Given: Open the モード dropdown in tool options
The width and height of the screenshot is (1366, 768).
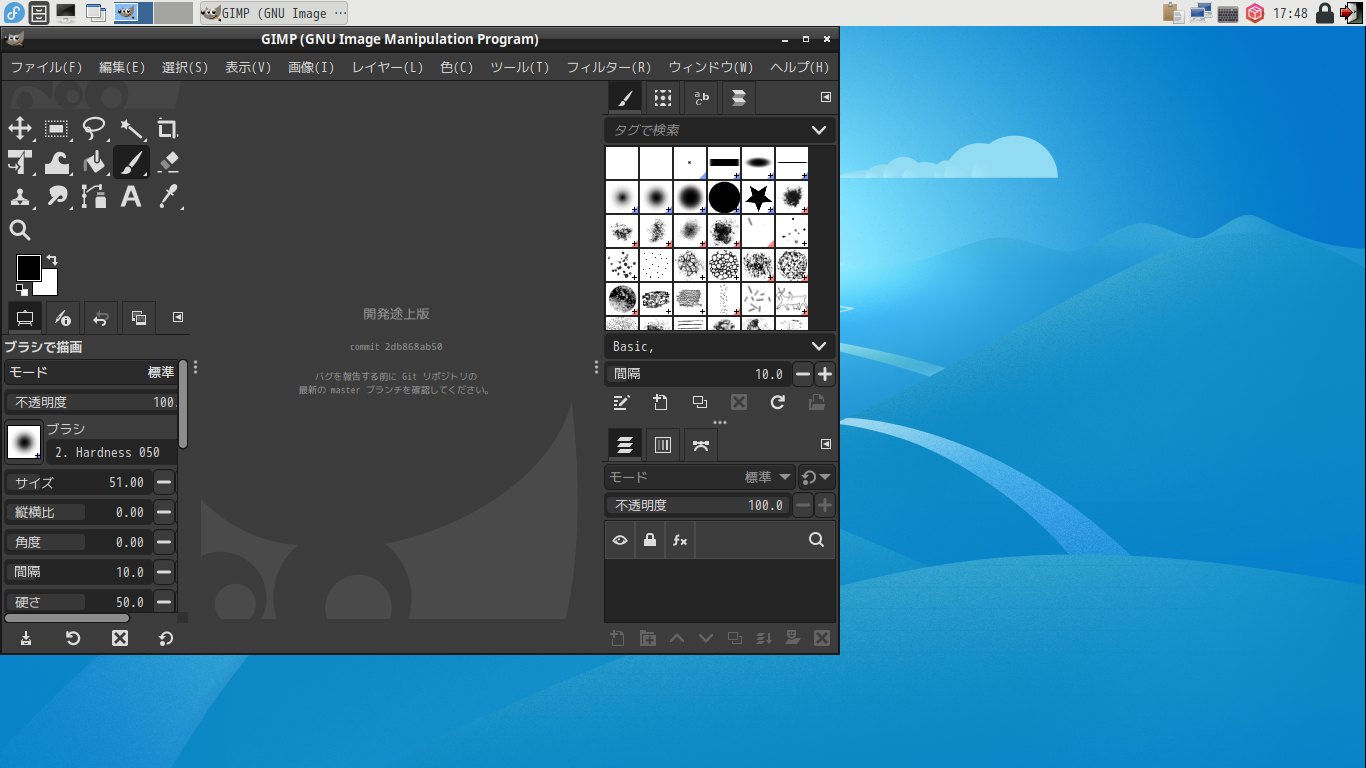Looking at the screenshot, I should pos(91,372).
